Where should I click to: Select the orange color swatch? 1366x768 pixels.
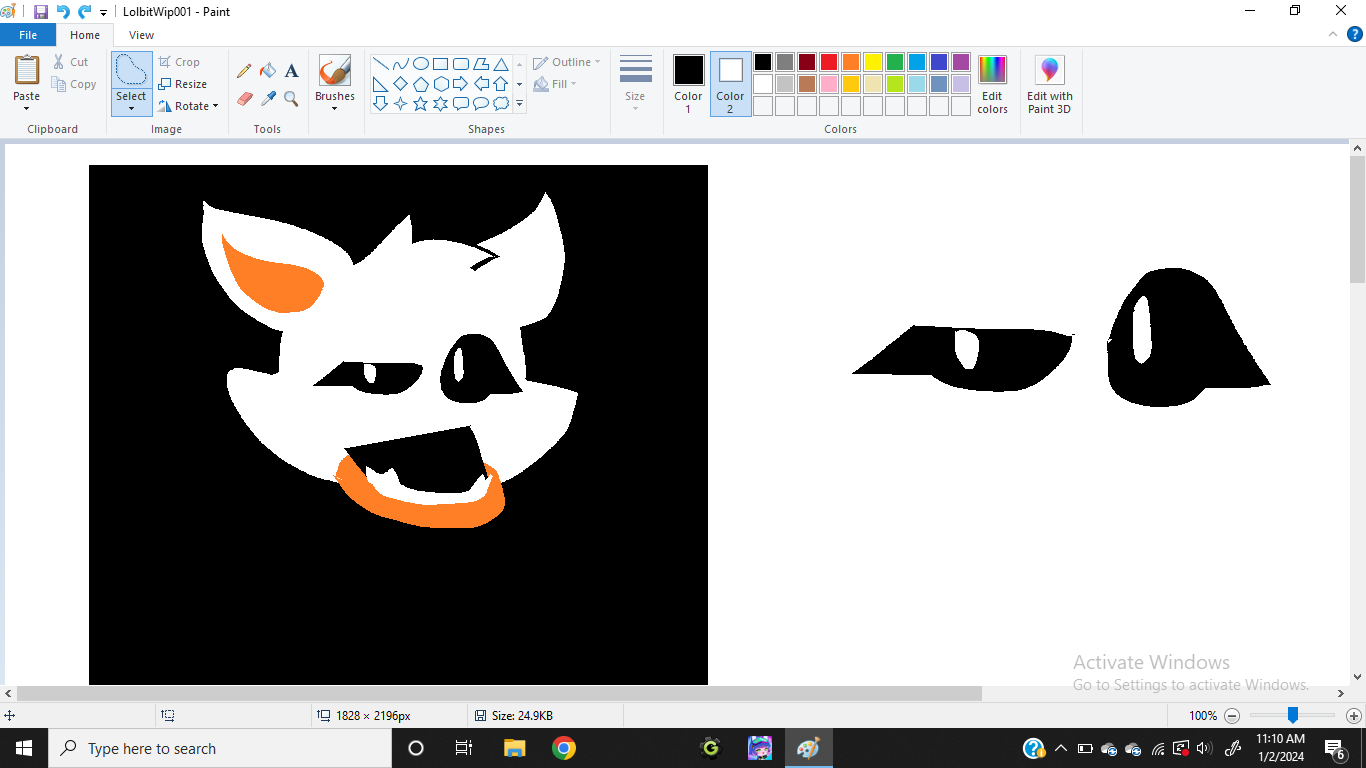point(850,61)
